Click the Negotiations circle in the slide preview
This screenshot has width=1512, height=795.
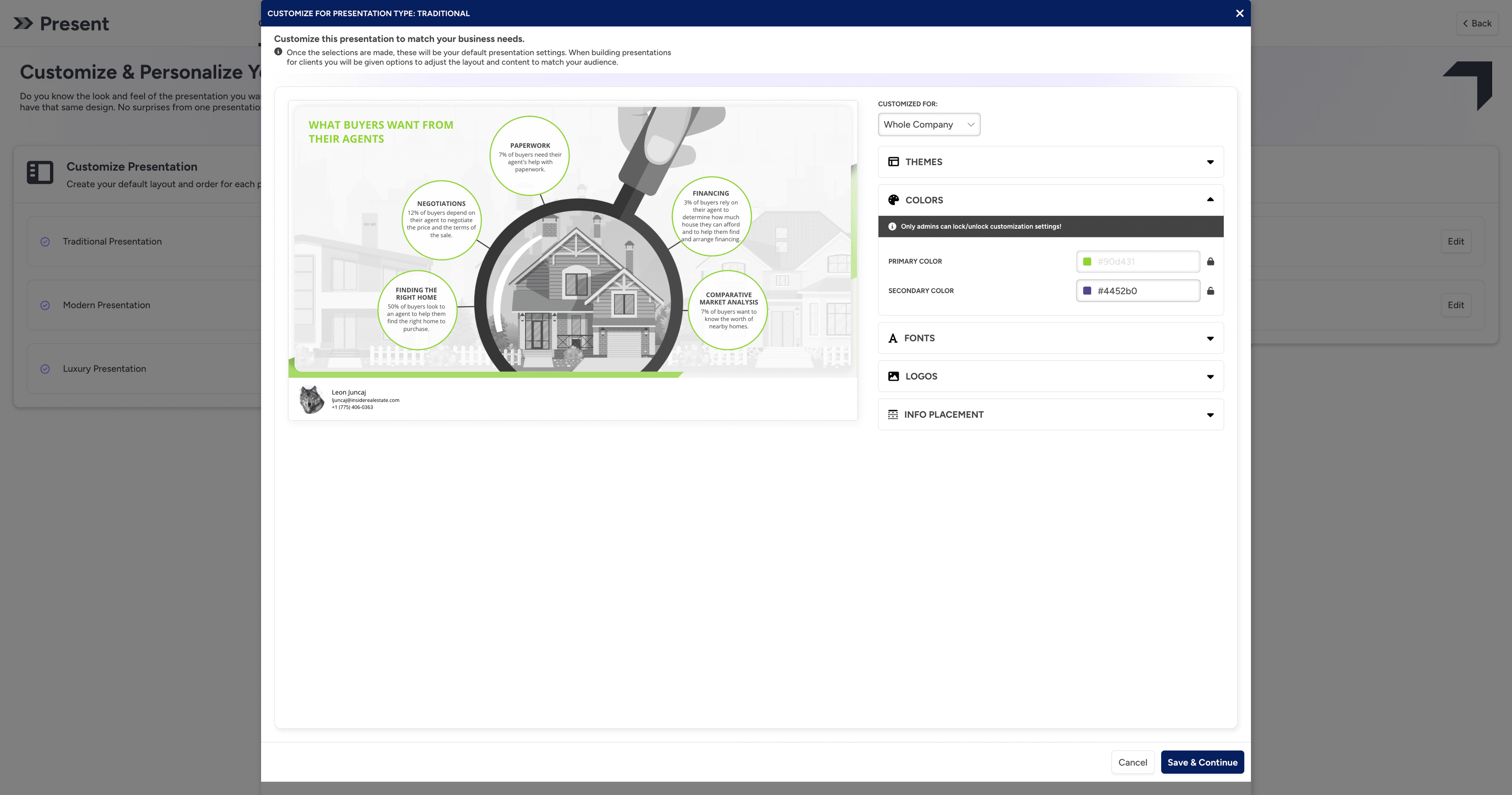tap(441, 220)
